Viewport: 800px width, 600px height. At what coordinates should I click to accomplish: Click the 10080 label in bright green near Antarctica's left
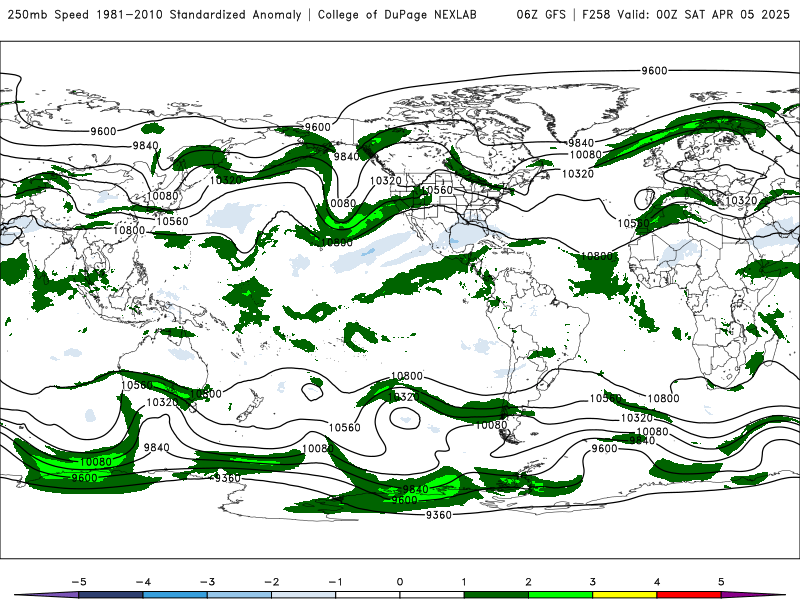(x=96, y=462)
